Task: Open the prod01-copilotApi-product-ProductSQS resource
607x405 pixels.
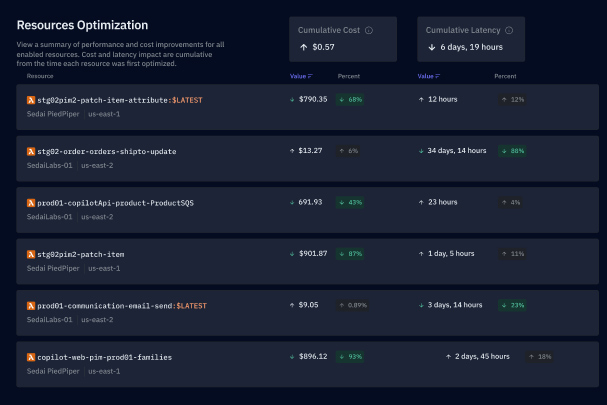Action: tap(115, 202)
